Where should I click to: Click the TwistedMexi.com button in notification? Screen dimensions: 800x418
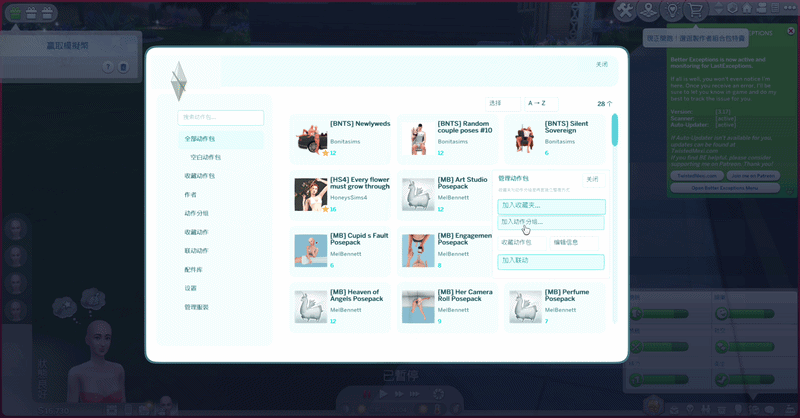pos(697,176)
